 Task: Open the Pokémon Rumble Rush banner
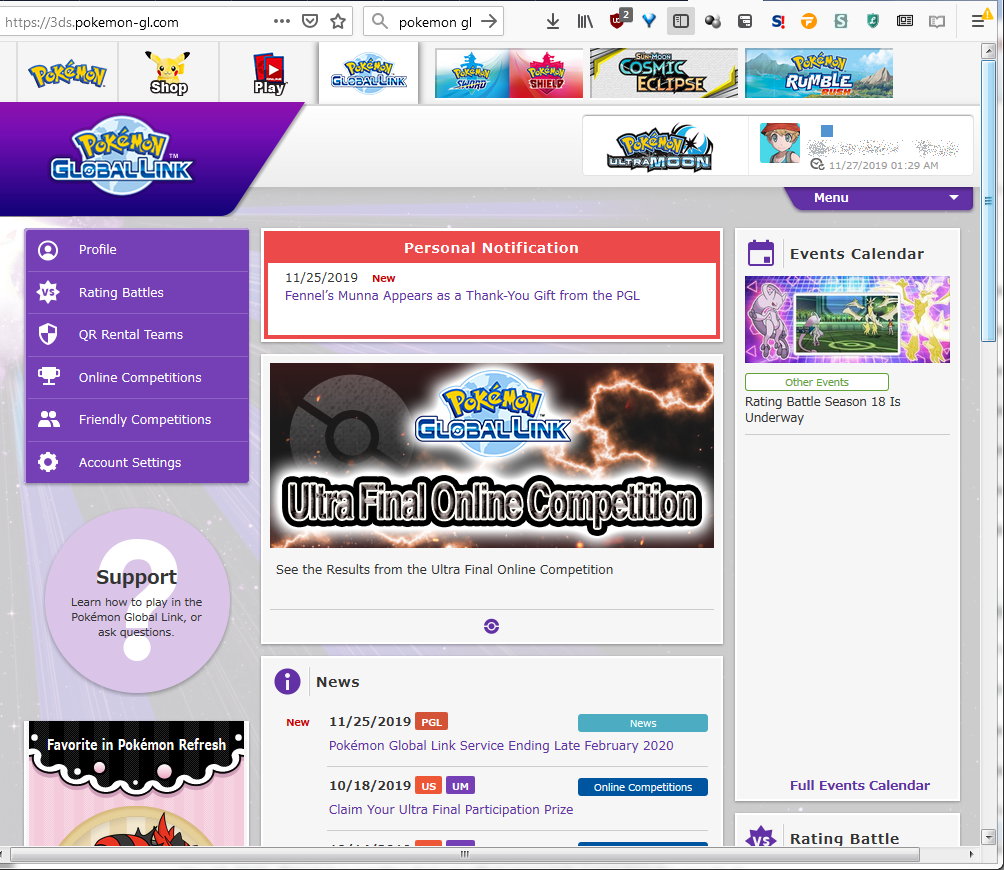tap(819, 74)
